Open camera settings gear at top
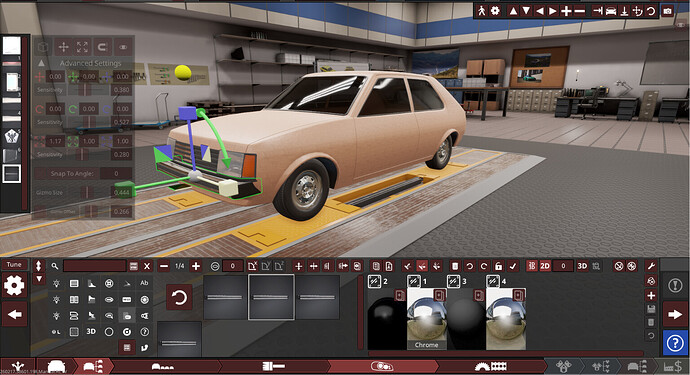 (495, 11)
